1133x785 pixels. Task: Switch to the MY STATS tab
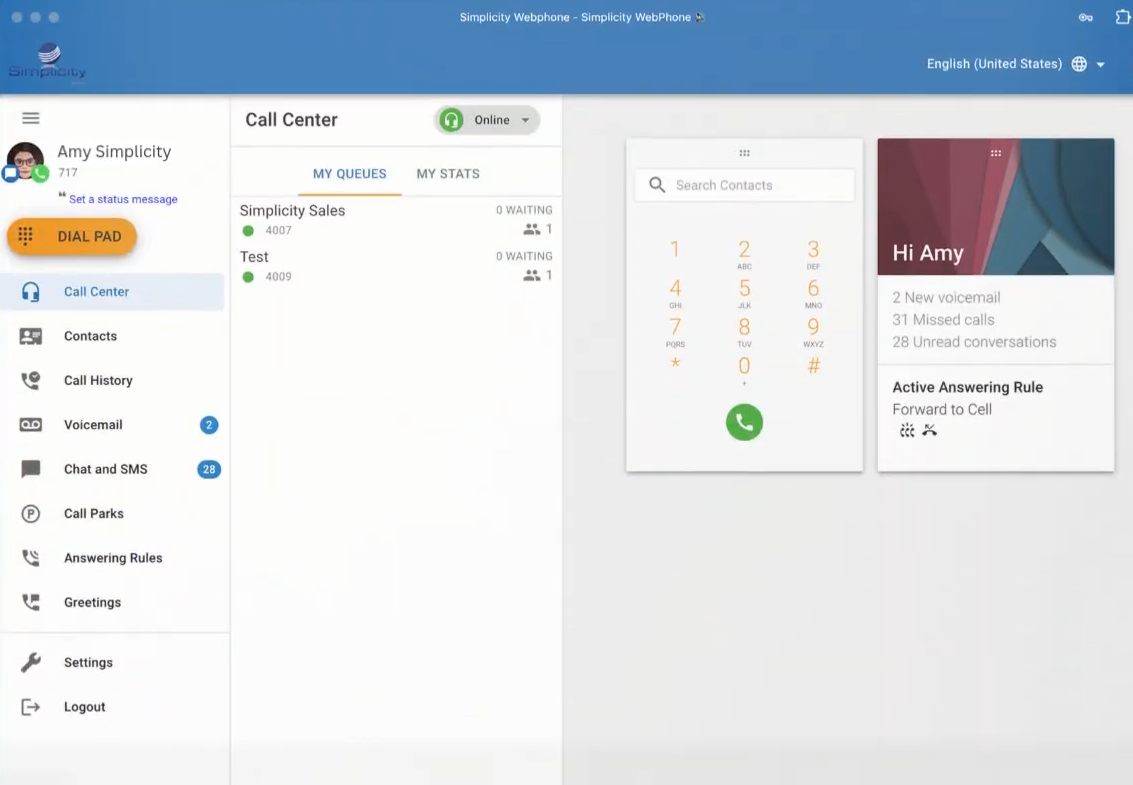(448, 173)
